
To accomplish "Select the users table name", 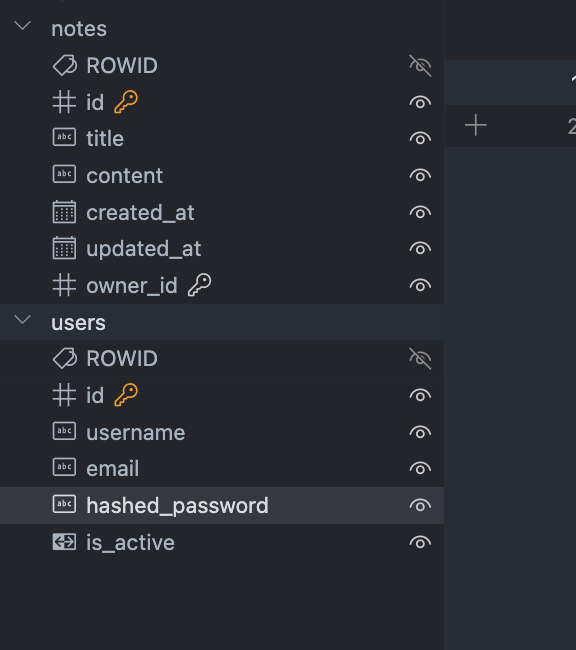I will [x=78, y=323].
